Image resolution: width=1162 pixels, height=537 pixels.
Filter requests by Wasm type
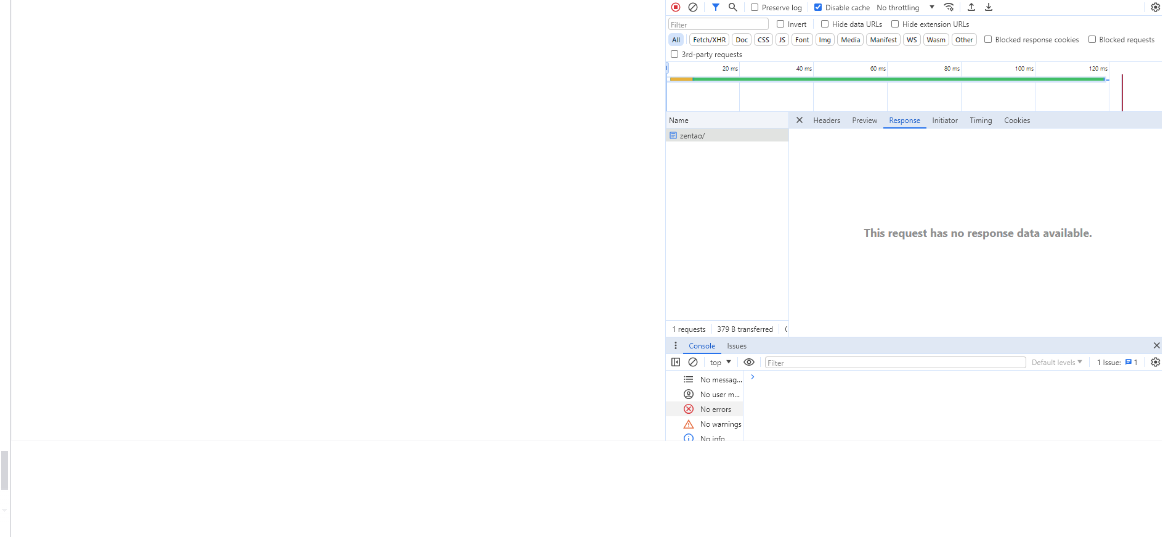[936, 40]
